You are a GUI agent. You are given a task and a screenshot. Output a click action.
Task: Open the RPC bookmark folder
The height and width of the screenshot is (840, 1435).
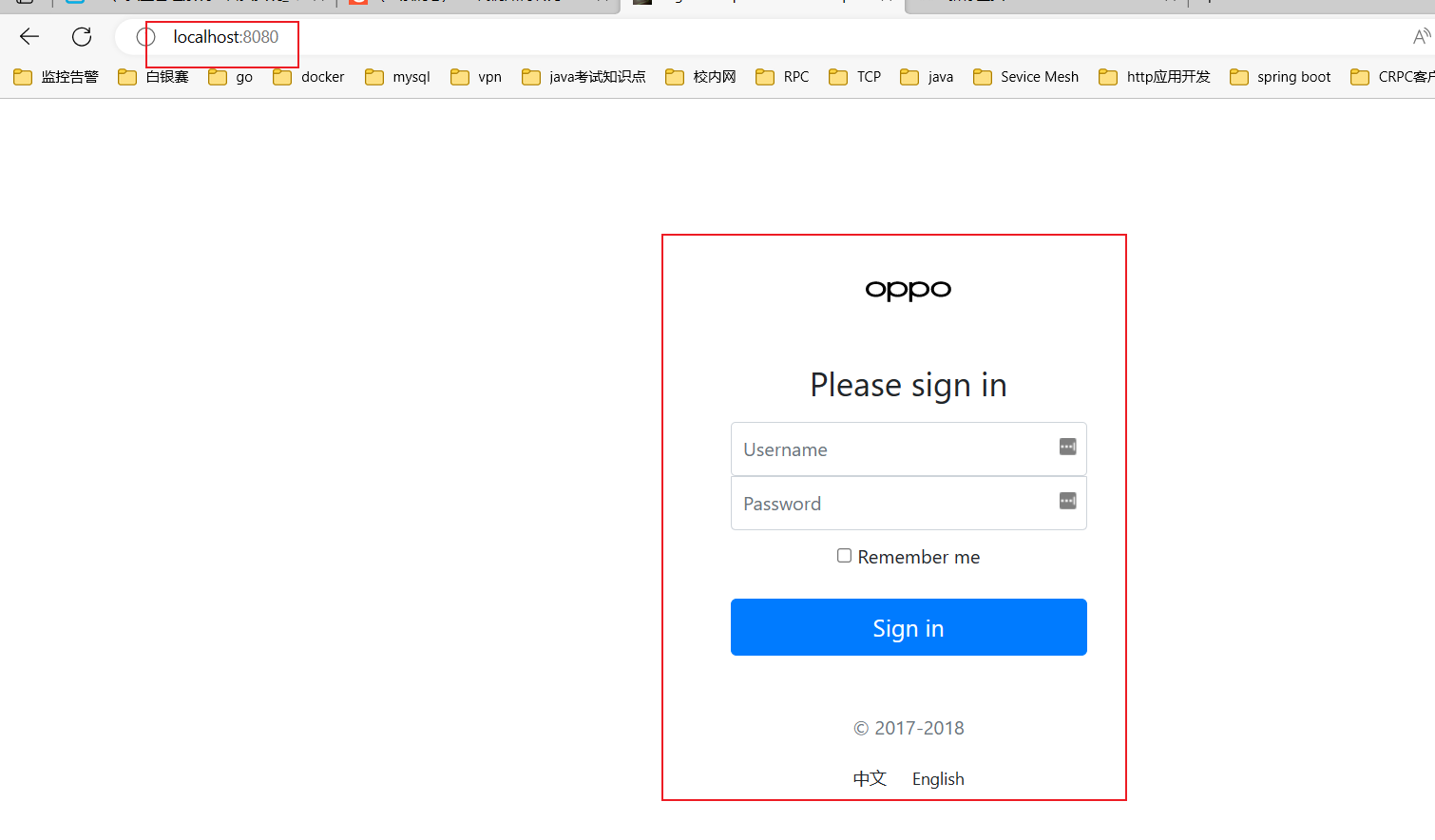pyautogui.click(x=782, y=77)
